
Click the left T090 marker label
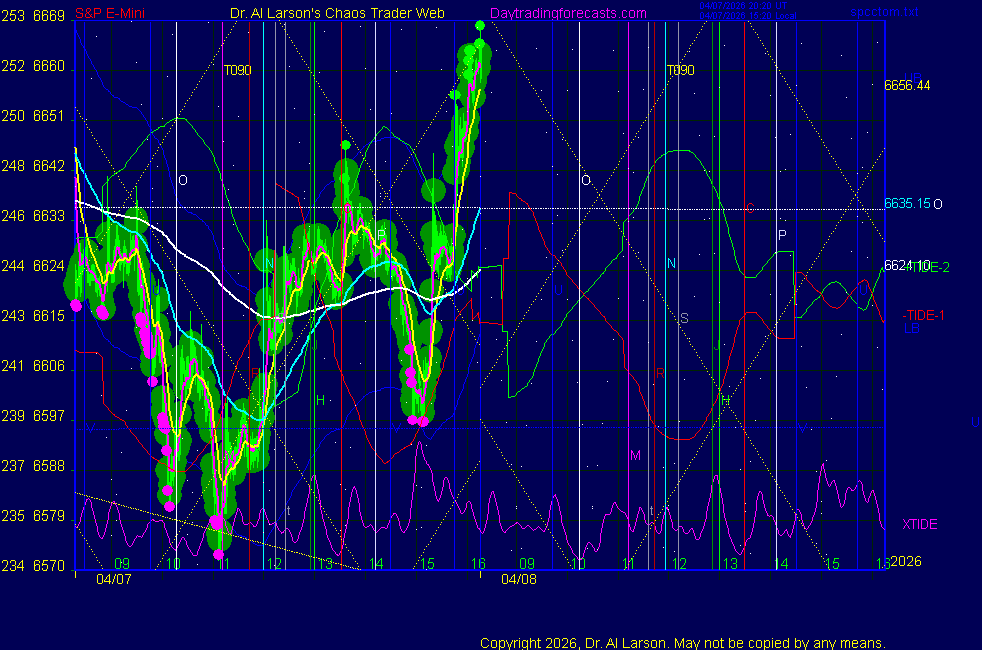[237, 71]
